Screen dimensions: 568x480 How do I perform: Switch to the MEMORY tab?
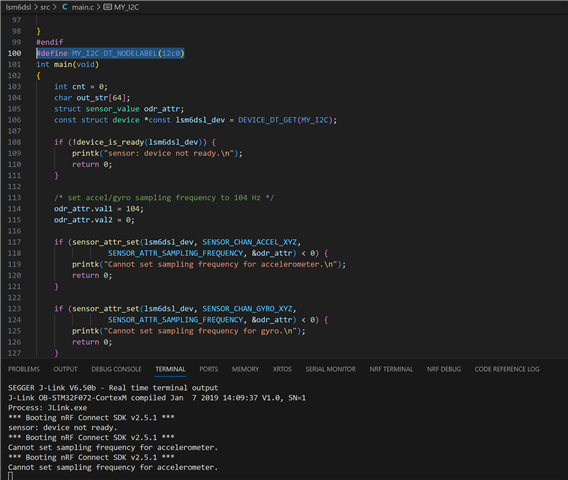pyautogui.click(x=246, y=369)
